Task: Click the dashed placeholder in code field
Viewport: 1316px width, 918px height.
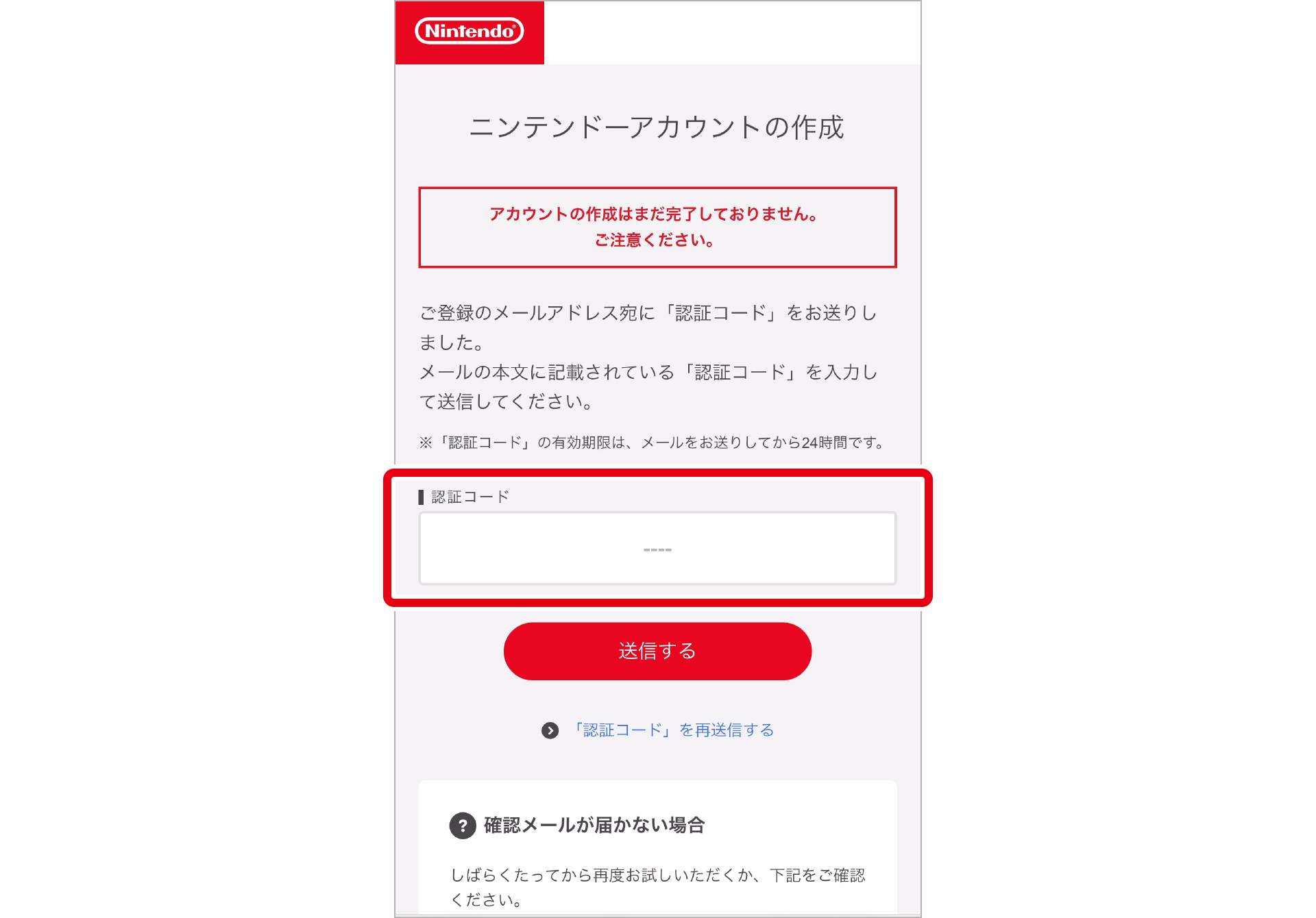Action: [657, 549]
